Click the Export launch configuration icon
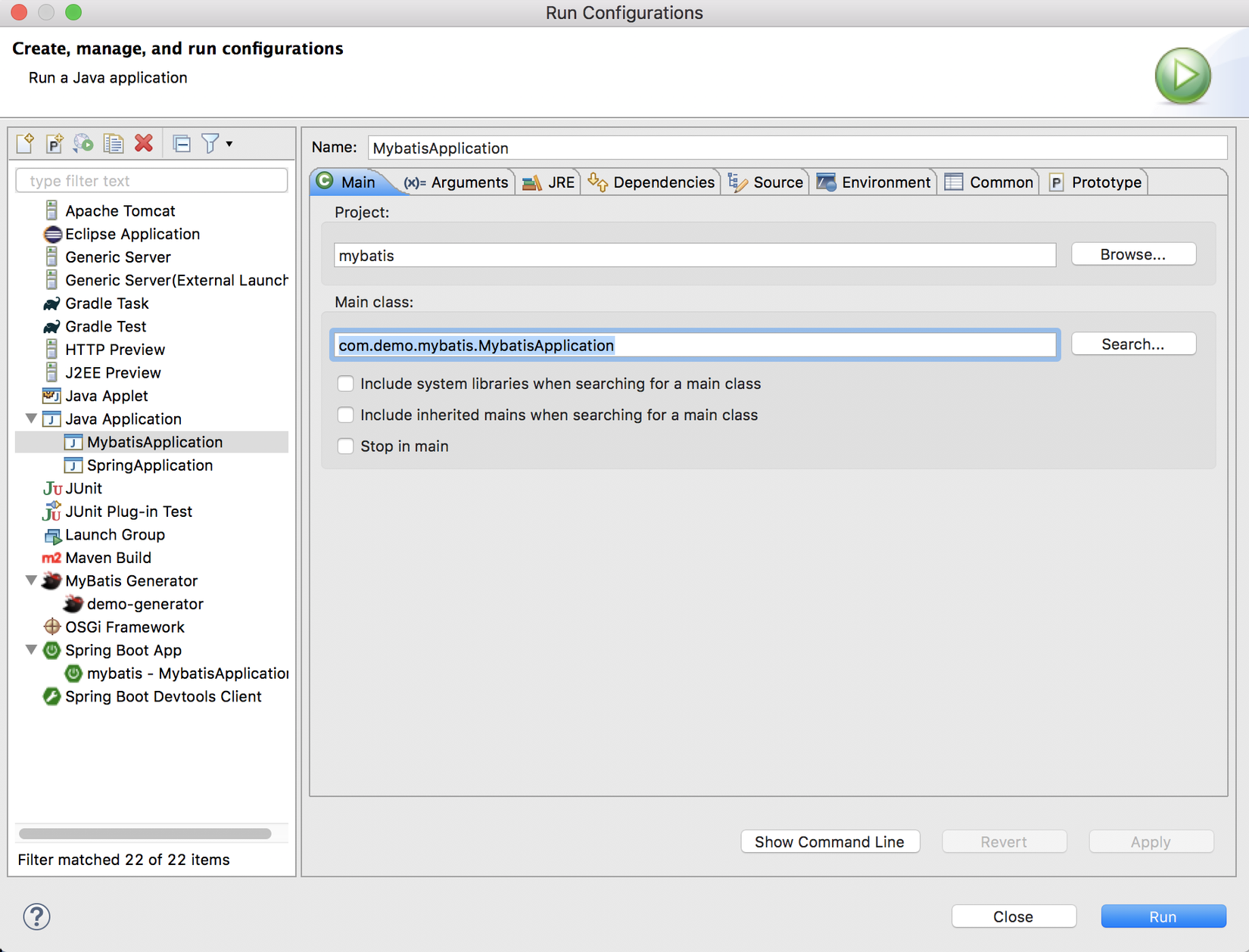The height and width of the screenshot is (952, 1249). [83, 143]
